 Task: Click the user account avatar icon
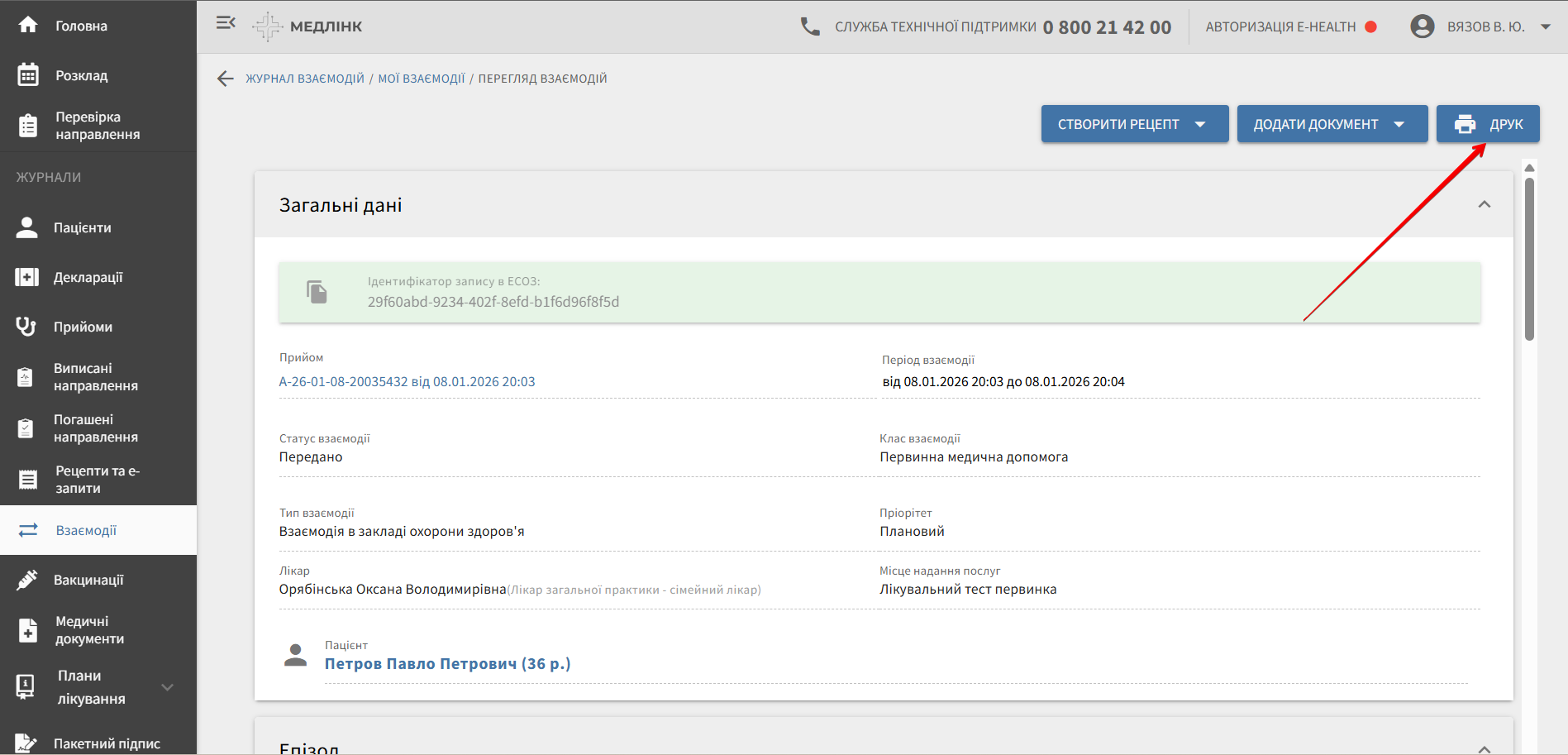pos(1422,26)
